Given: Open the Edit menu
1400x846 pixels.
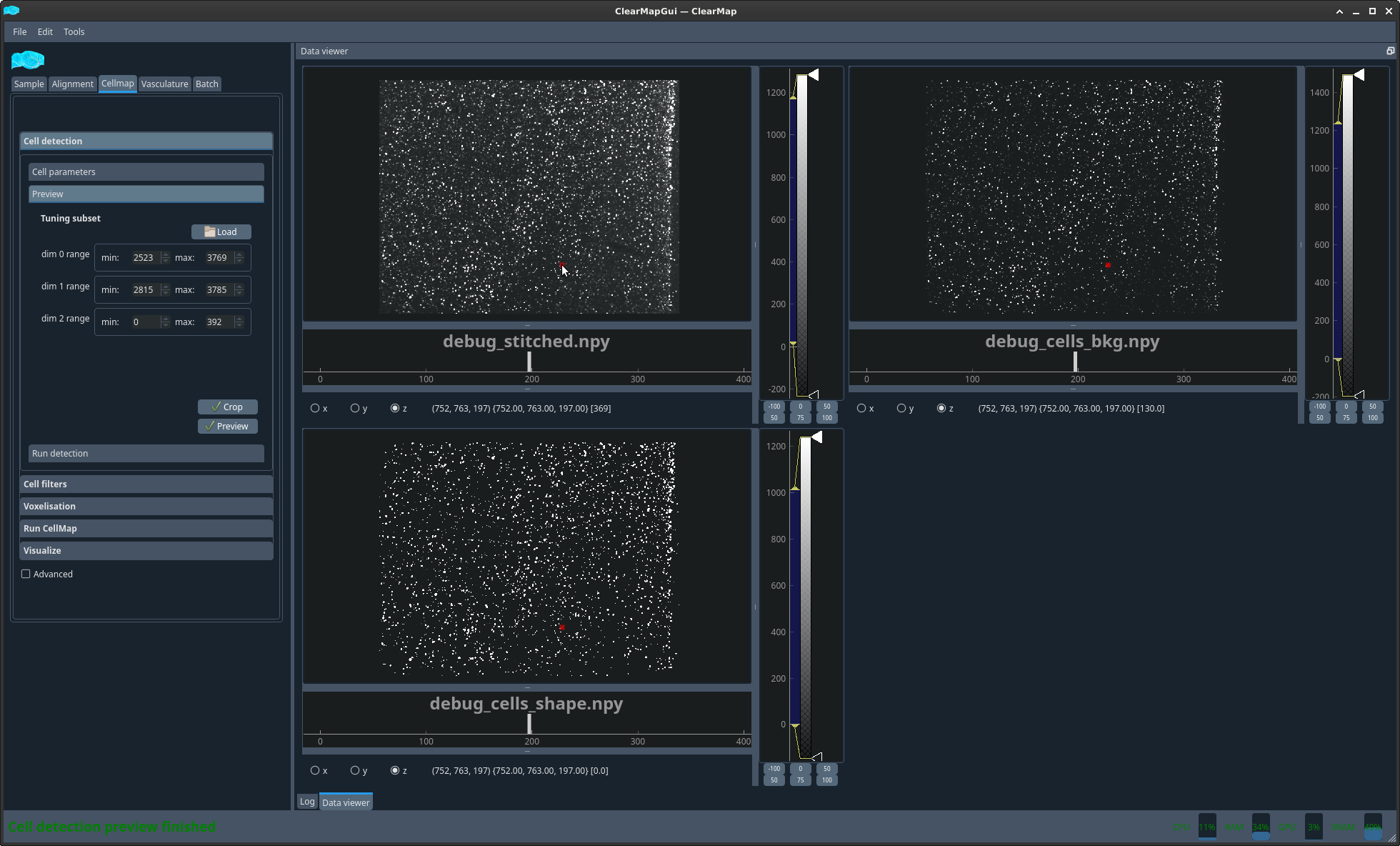Looking at the screenshot, I should 45,31.
